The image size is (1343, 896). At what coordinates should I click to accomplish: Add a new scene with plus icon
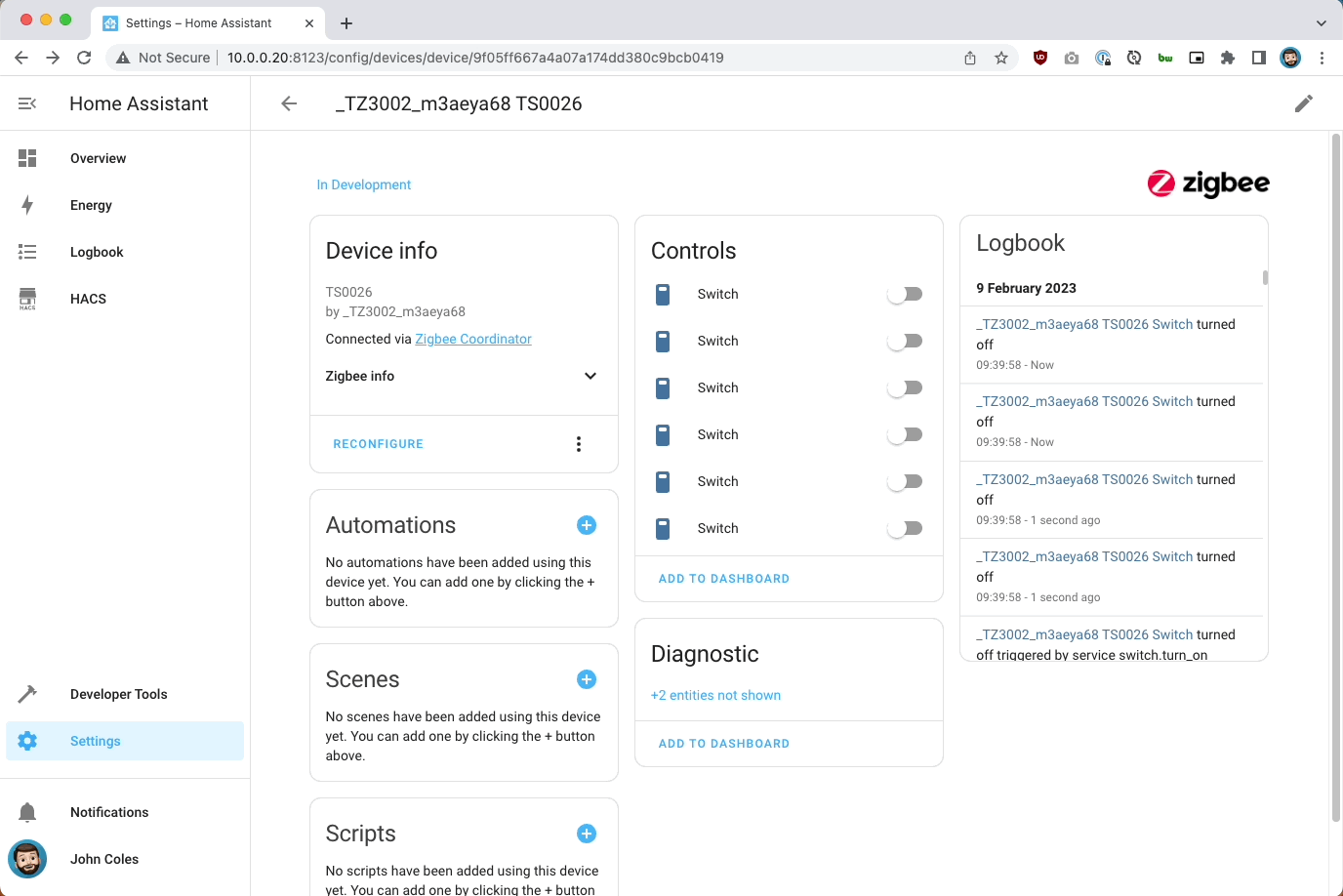(587, 679)
